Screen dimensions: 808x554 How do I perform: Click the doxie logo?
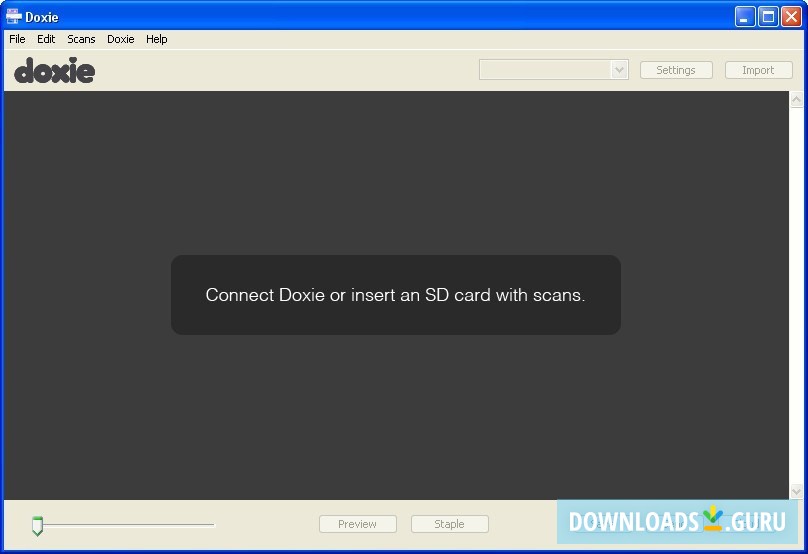(55, 70)
